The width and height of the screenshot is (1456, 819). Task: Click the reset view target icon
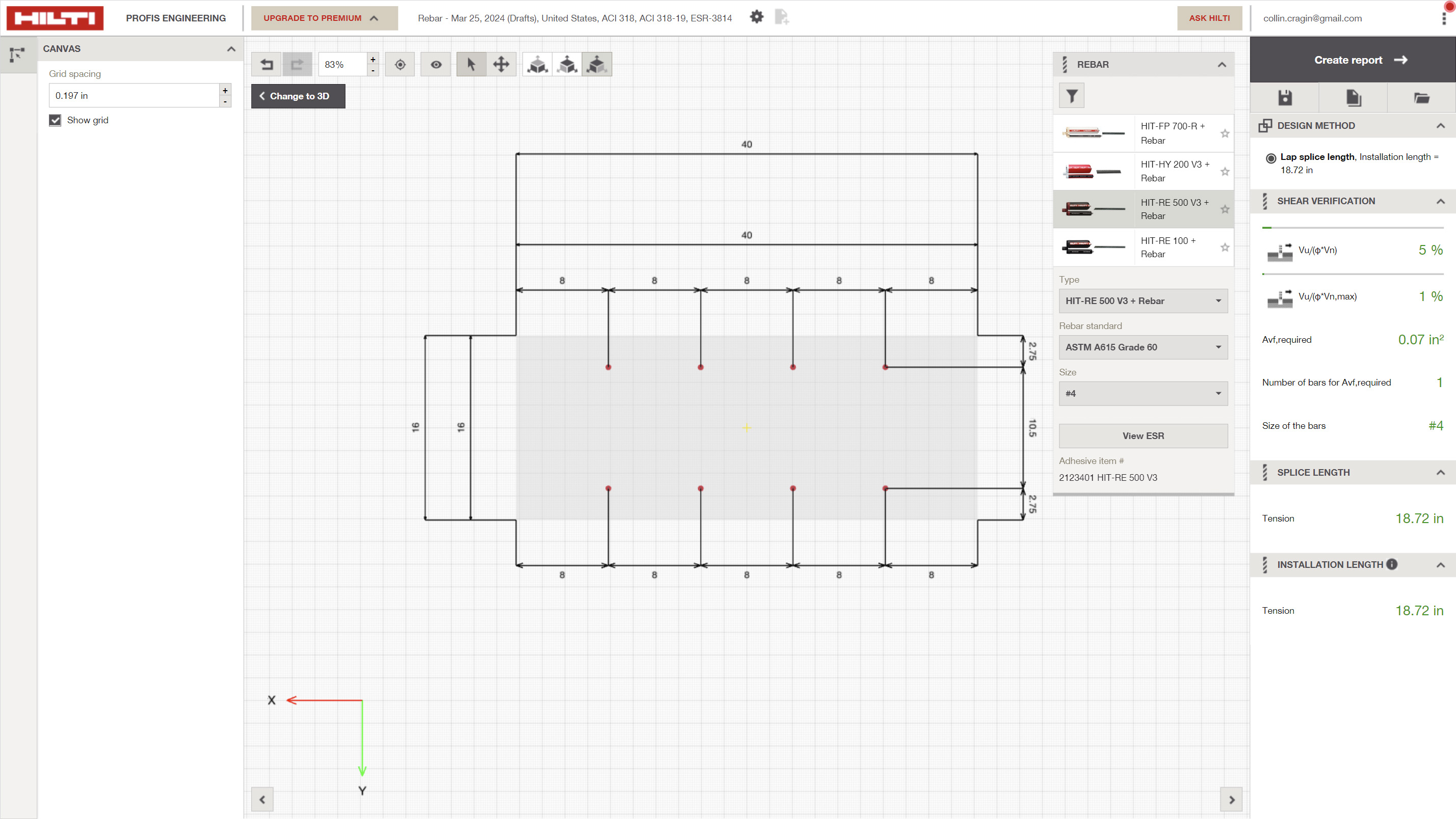[x=400, y=64]
